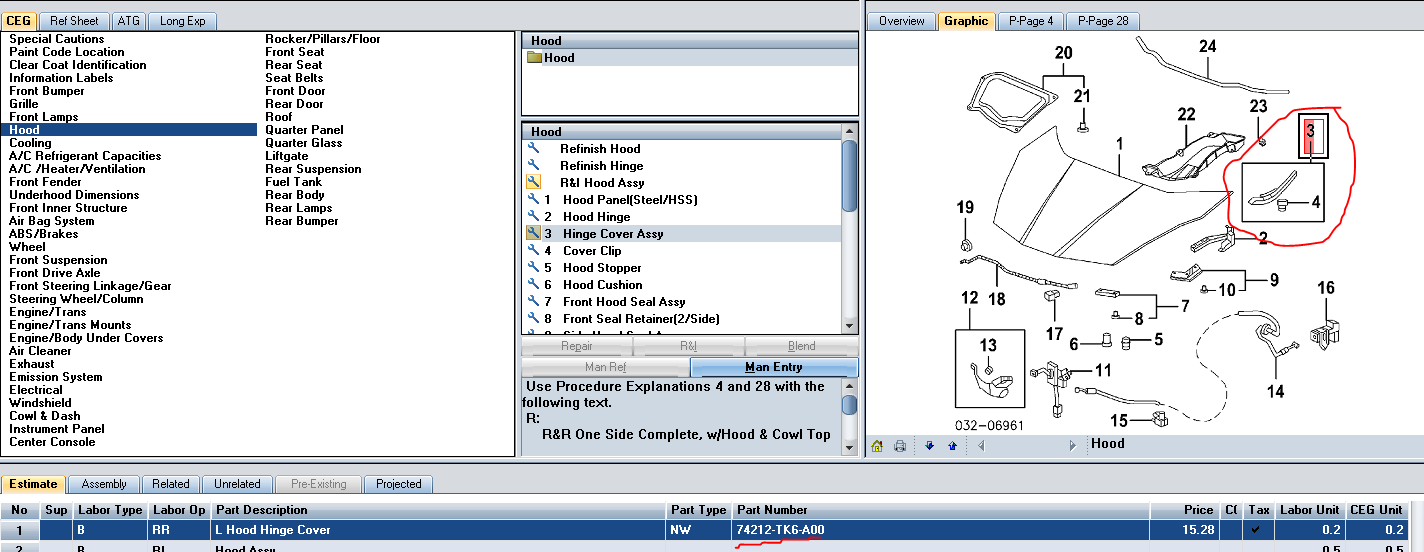Click wrench icon beside Refinish Hood
This screenshot has height=552, width=1424.
tap(534, 149)
